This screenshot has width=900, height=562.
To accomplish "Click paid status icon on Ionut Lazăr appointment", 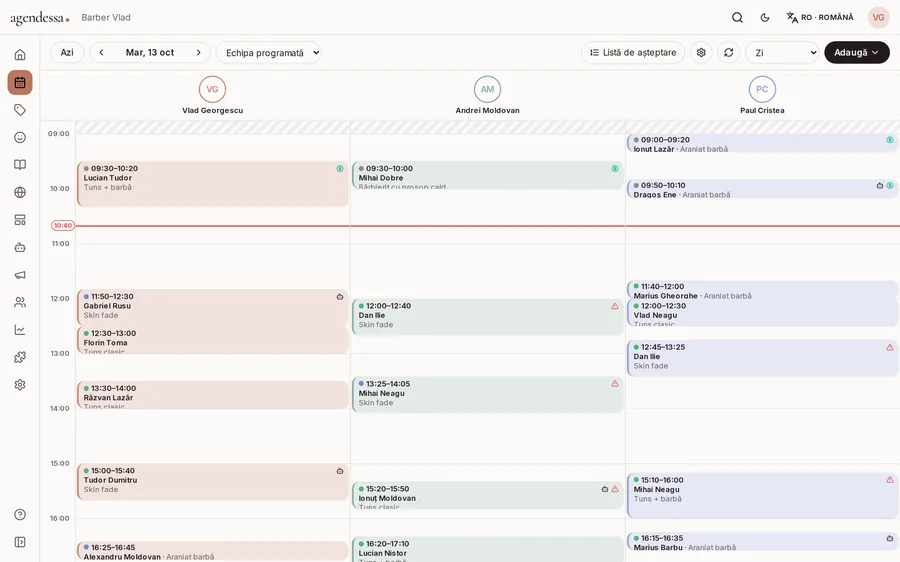I will tap(890, 139).
